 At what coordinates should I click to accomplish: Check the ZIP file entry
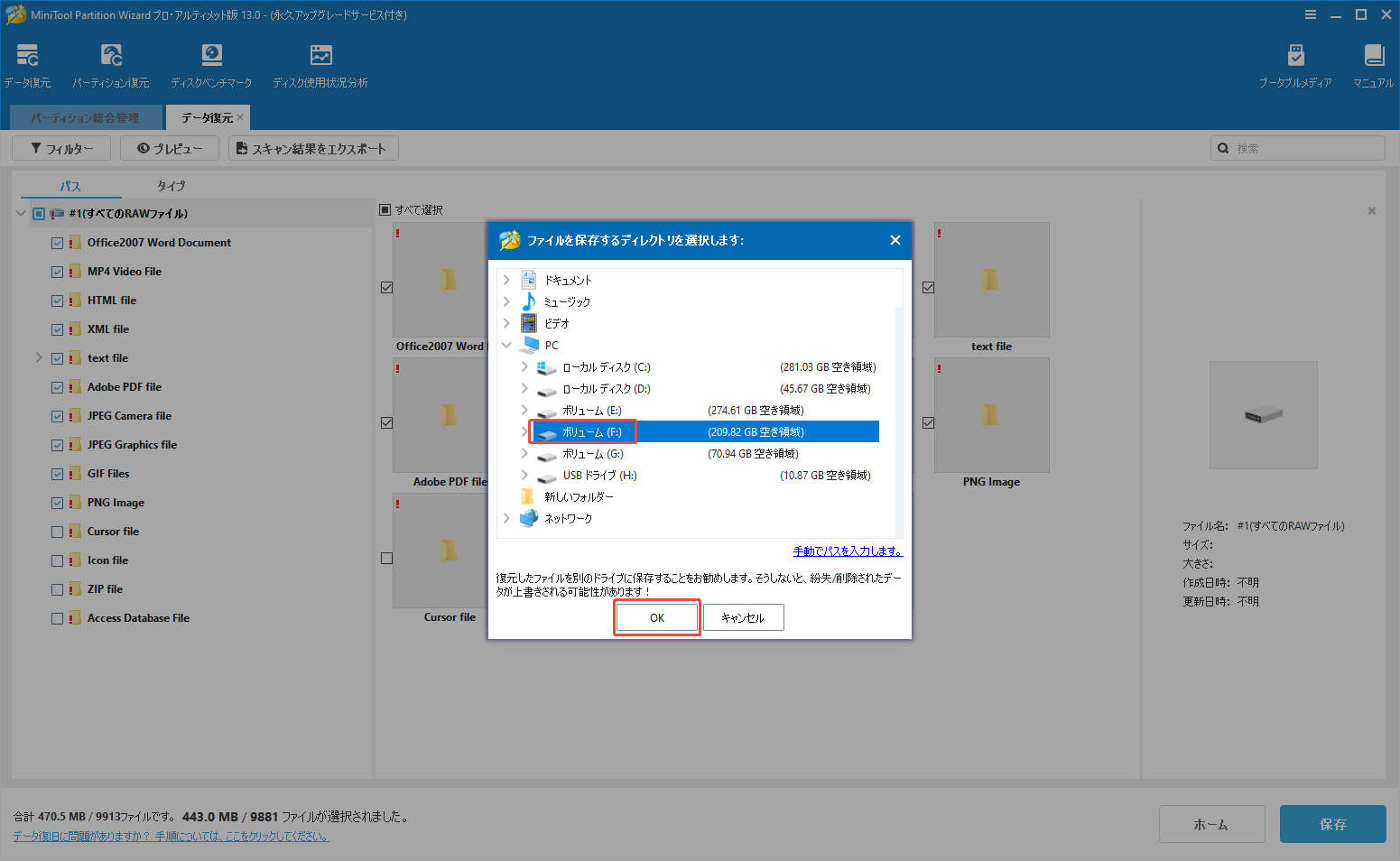click(57, 588)
